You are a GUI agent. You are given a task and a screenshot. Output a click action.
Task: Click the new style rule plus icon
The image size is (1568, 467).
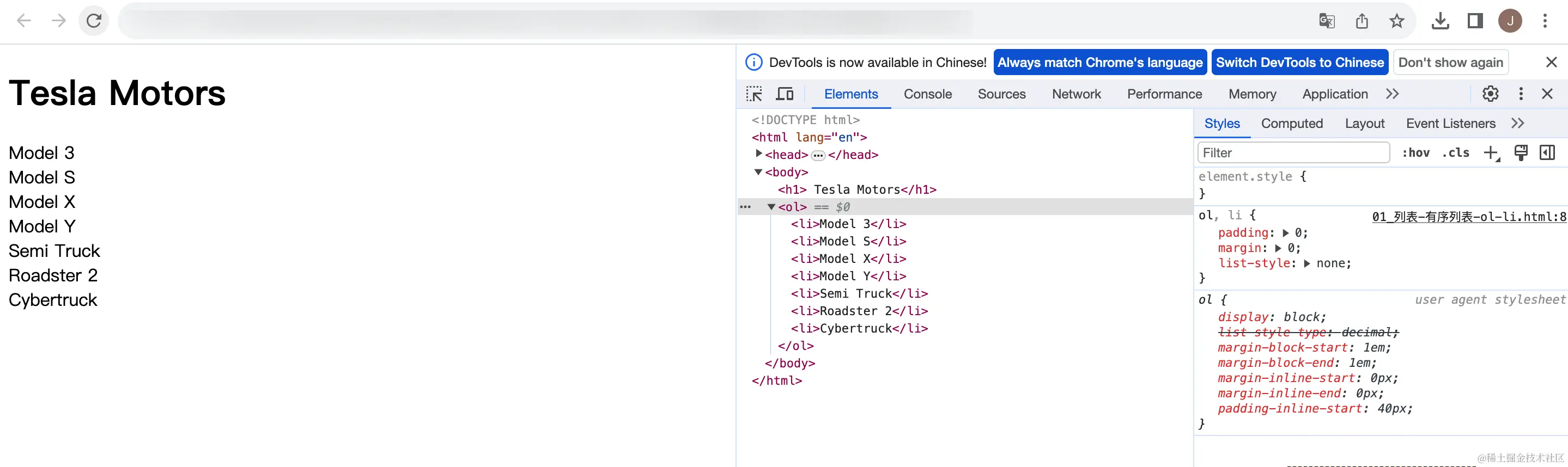1491,152
